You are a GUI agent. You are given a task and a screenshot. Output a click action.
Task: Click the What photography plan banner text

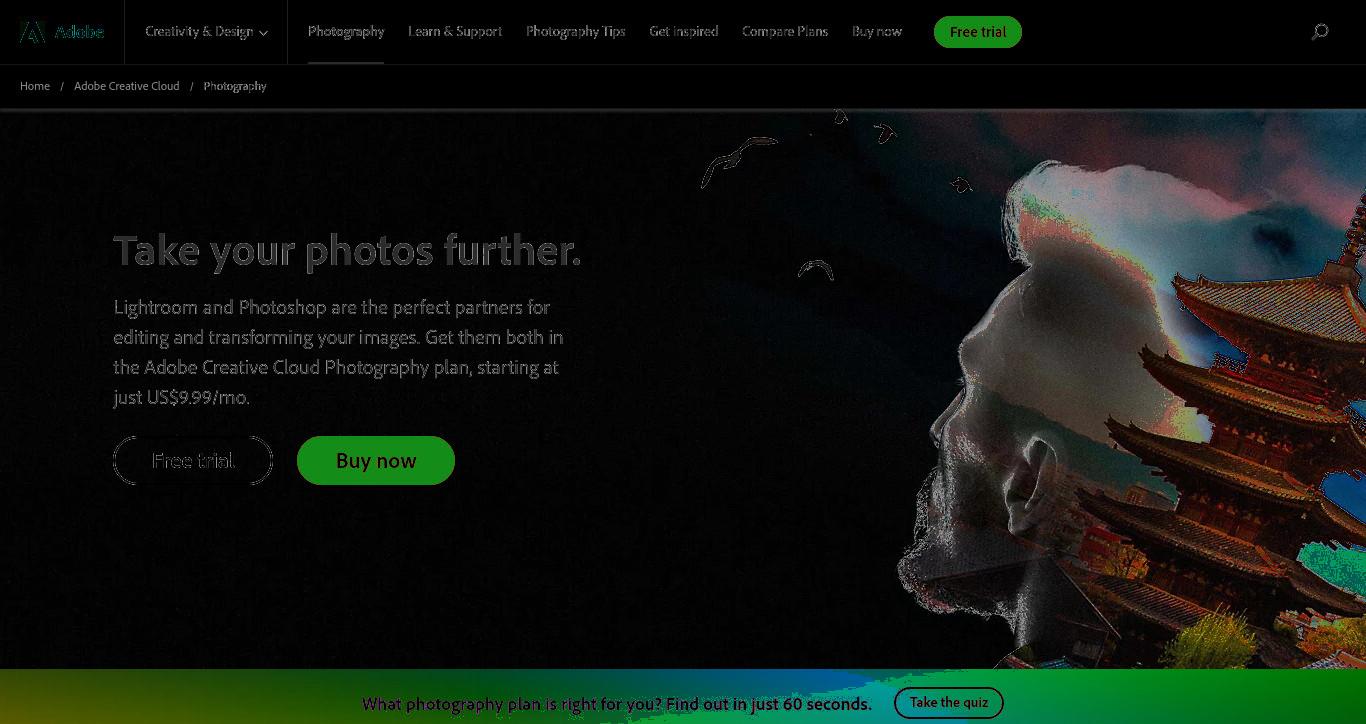pos(617,704)
